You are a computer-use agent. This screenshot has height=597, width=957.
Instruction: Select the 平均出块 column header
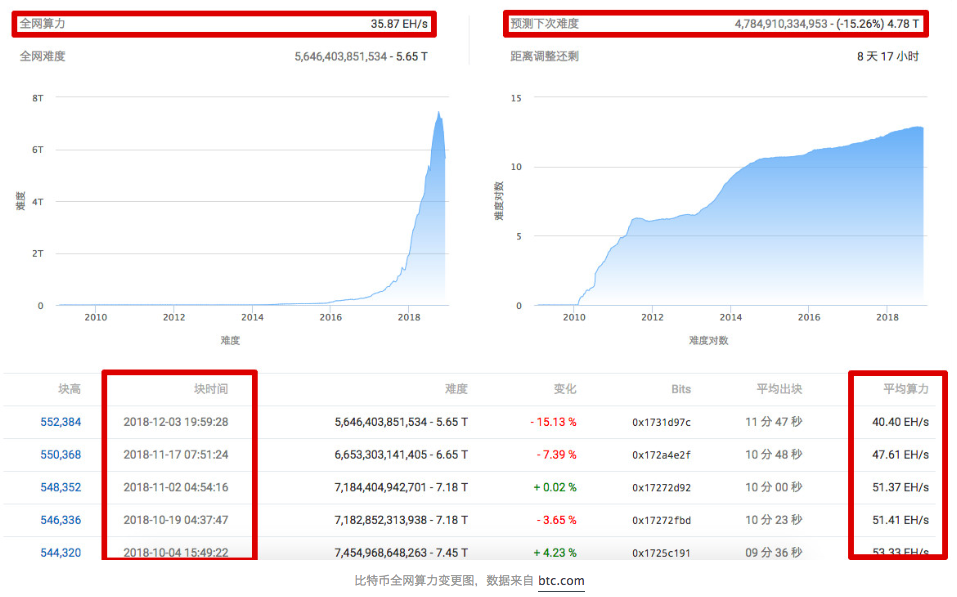(x=779, y=389)
